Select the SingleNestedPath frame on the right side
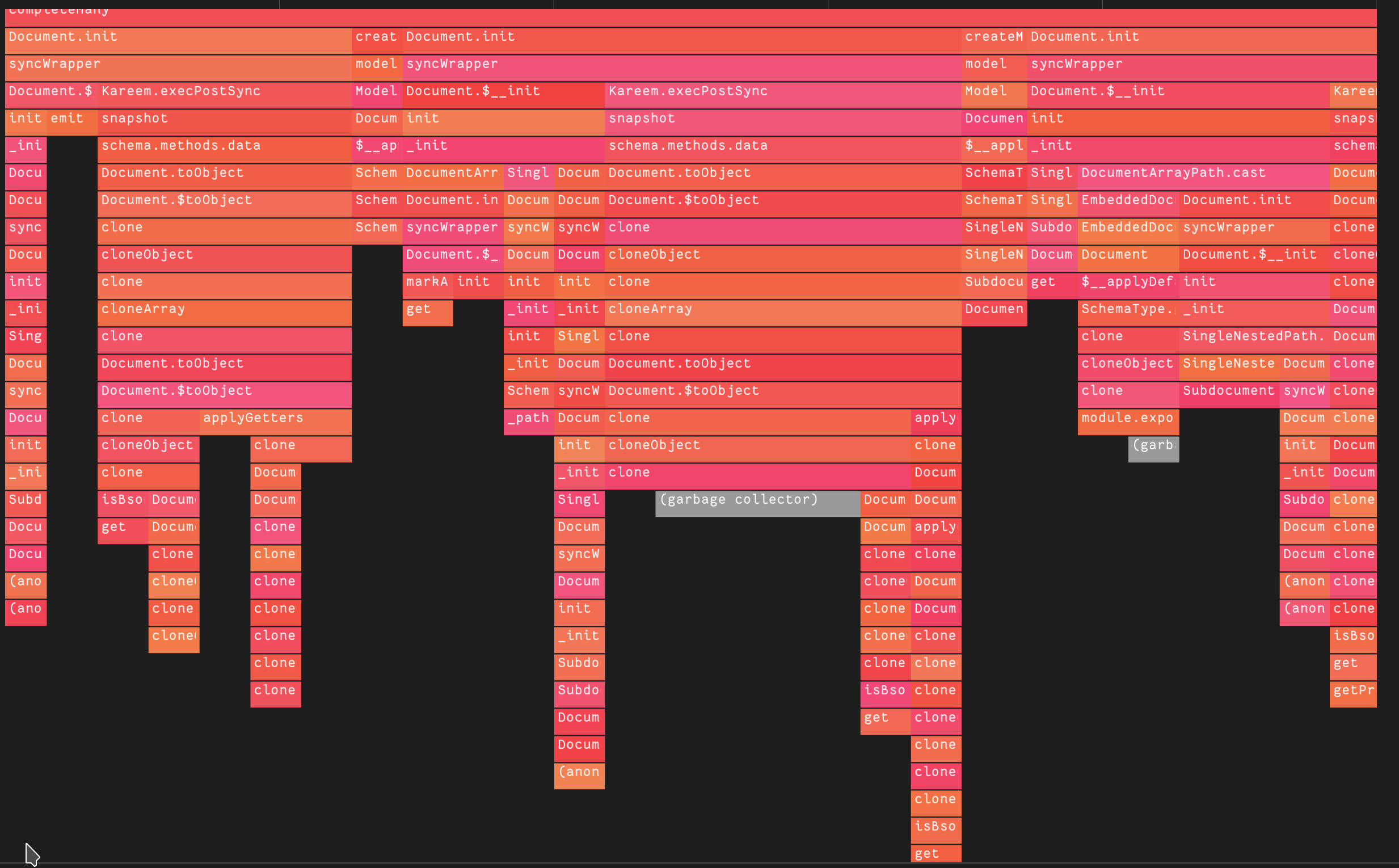 click(1254, 336)
